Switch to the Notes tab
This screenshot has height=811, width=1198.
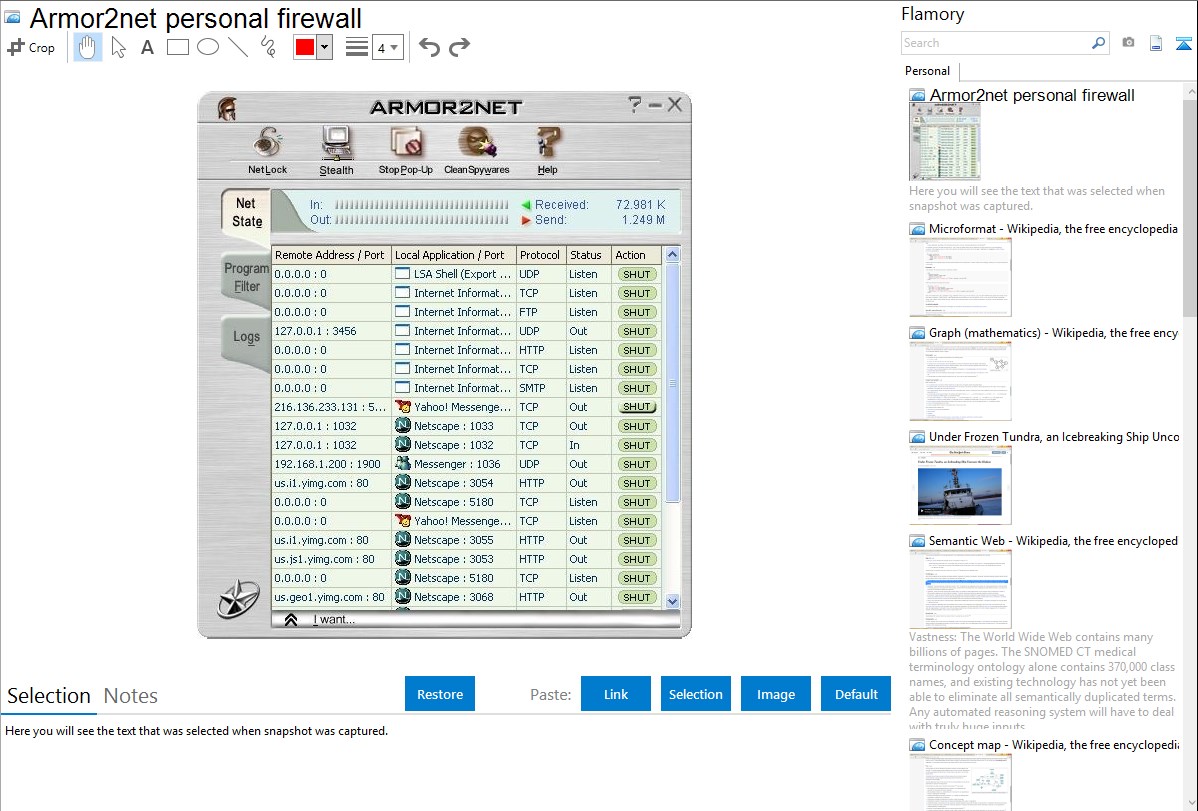[x=131, y=696]
